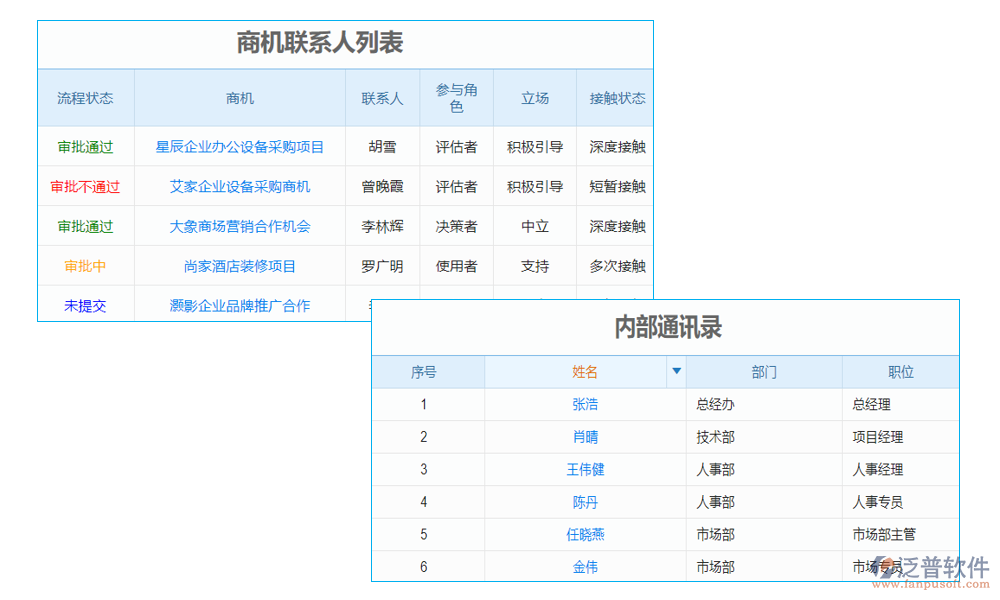
Task: Select the 商机 column header
Action: (x=240, y=97)
